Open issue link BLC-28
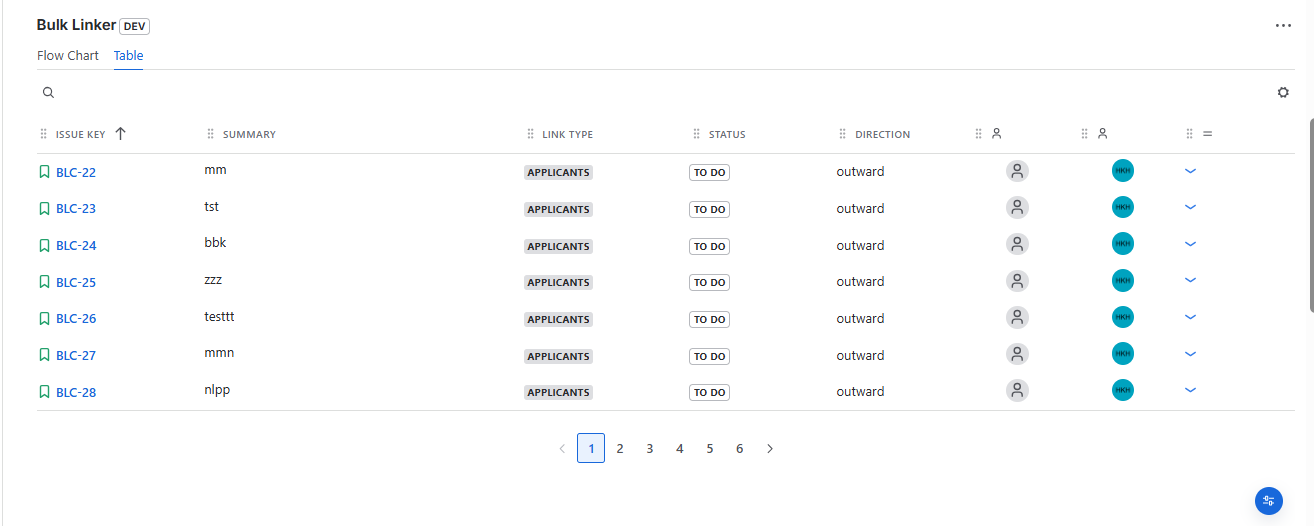 [76, 392]
